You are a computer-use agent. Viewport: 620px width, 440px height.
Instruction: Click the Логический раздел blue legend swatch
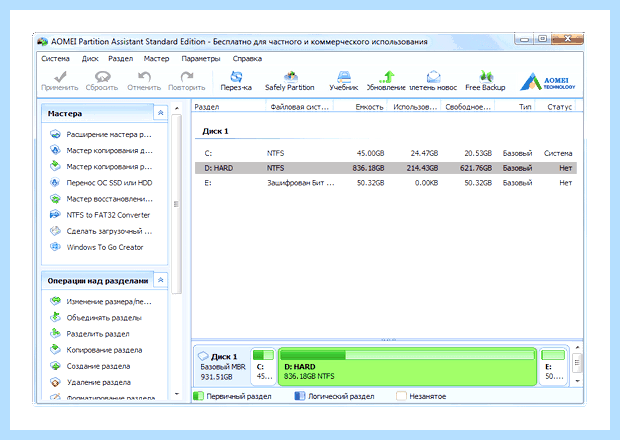(x=300, y=396)
